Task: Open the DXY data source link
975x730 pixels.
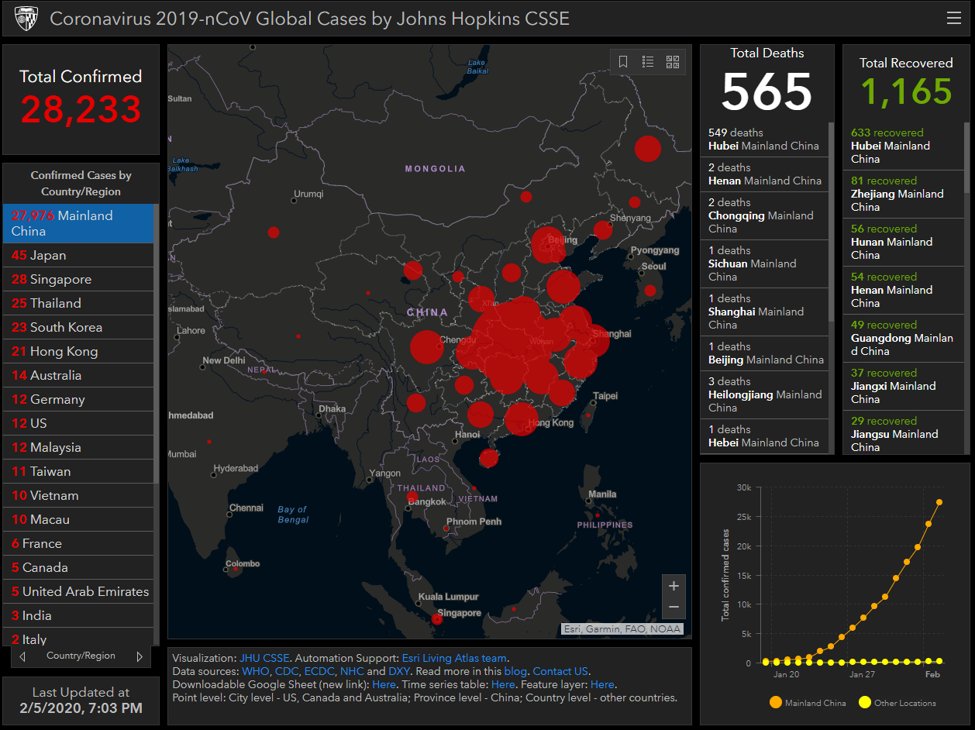Action: point(399,671)
